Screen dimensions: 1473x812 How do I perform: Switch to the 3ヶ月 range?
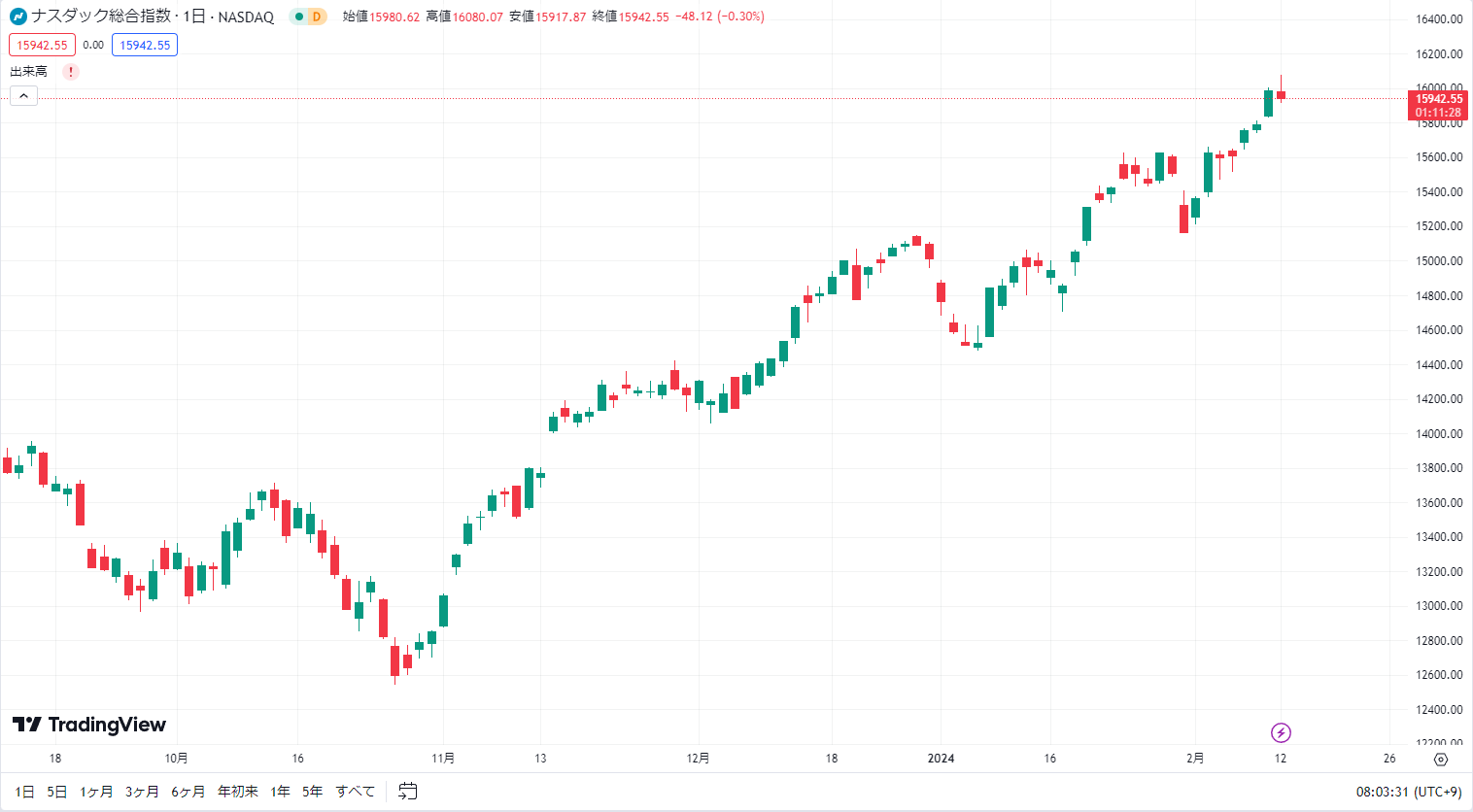coord(142,792)
